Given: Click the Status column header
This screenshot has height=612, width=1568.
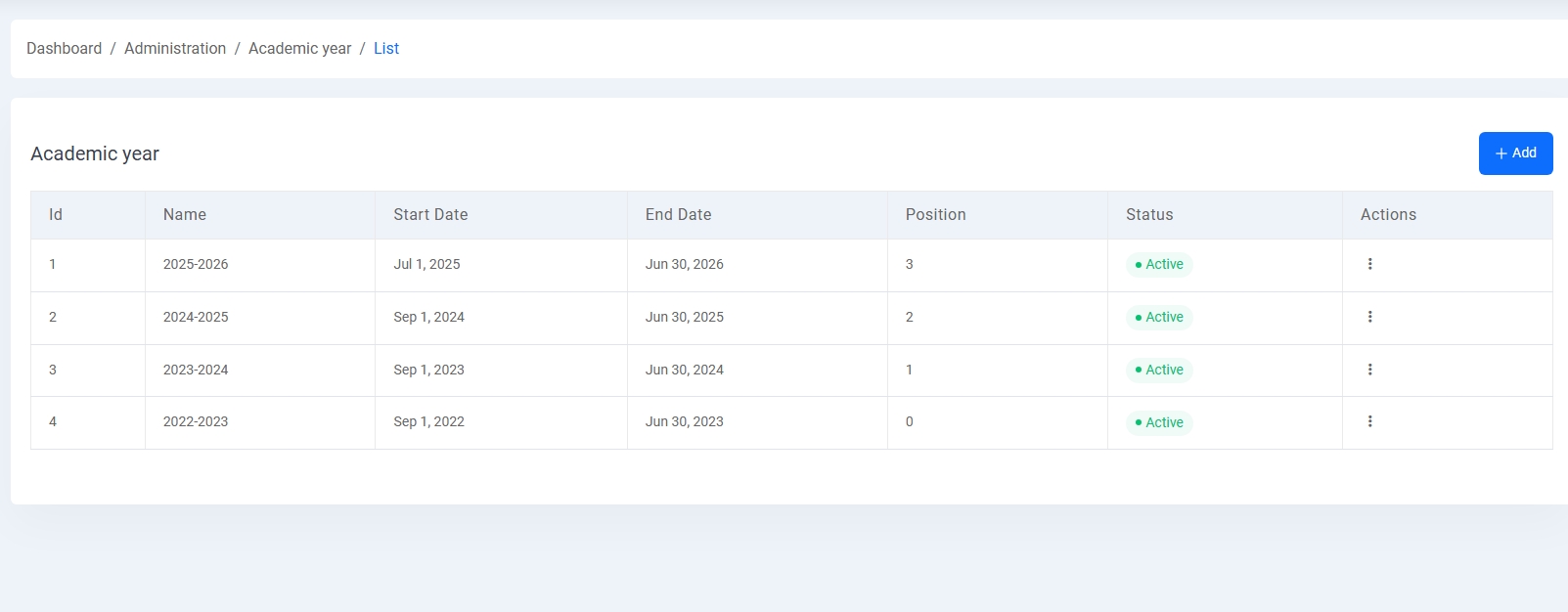Looking at the screenshot, I should point(1149,215).
